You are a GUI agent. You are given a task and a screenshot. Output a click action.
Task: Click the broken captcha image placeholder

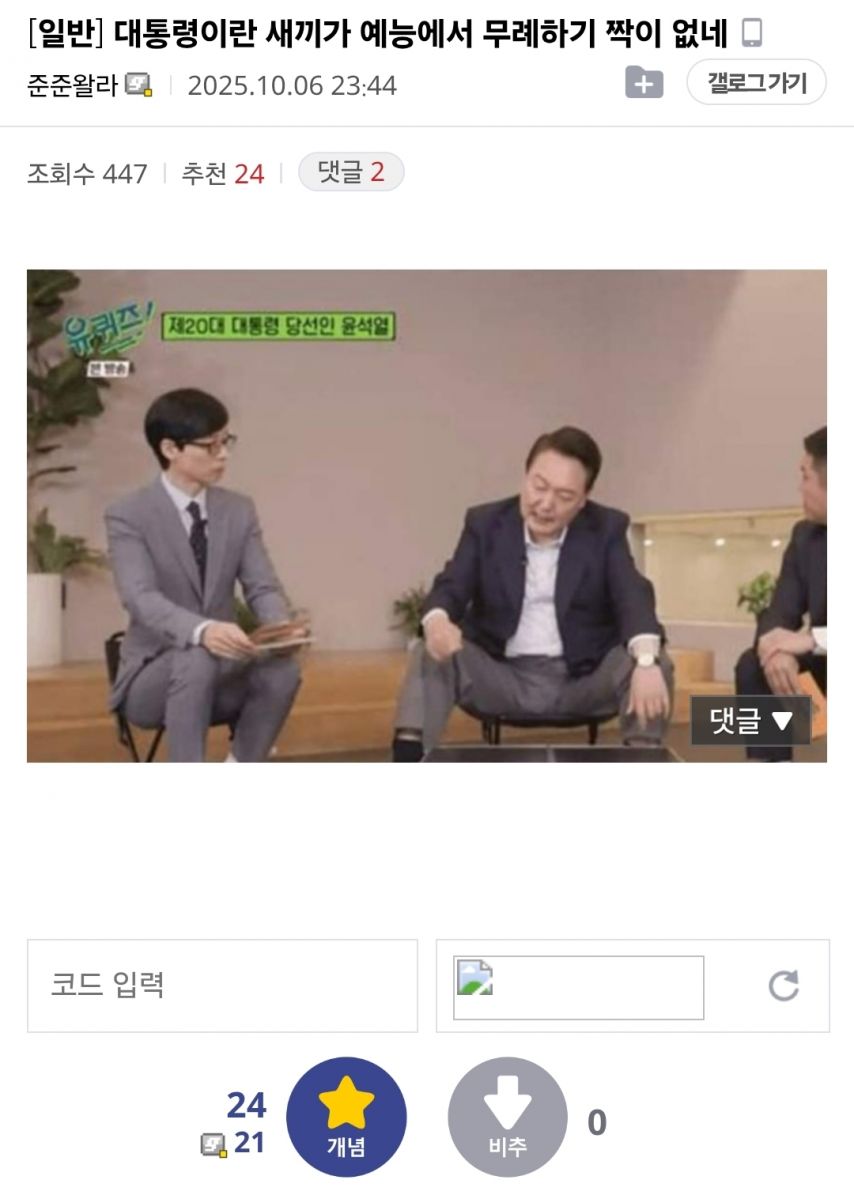[x=578, y=987]
